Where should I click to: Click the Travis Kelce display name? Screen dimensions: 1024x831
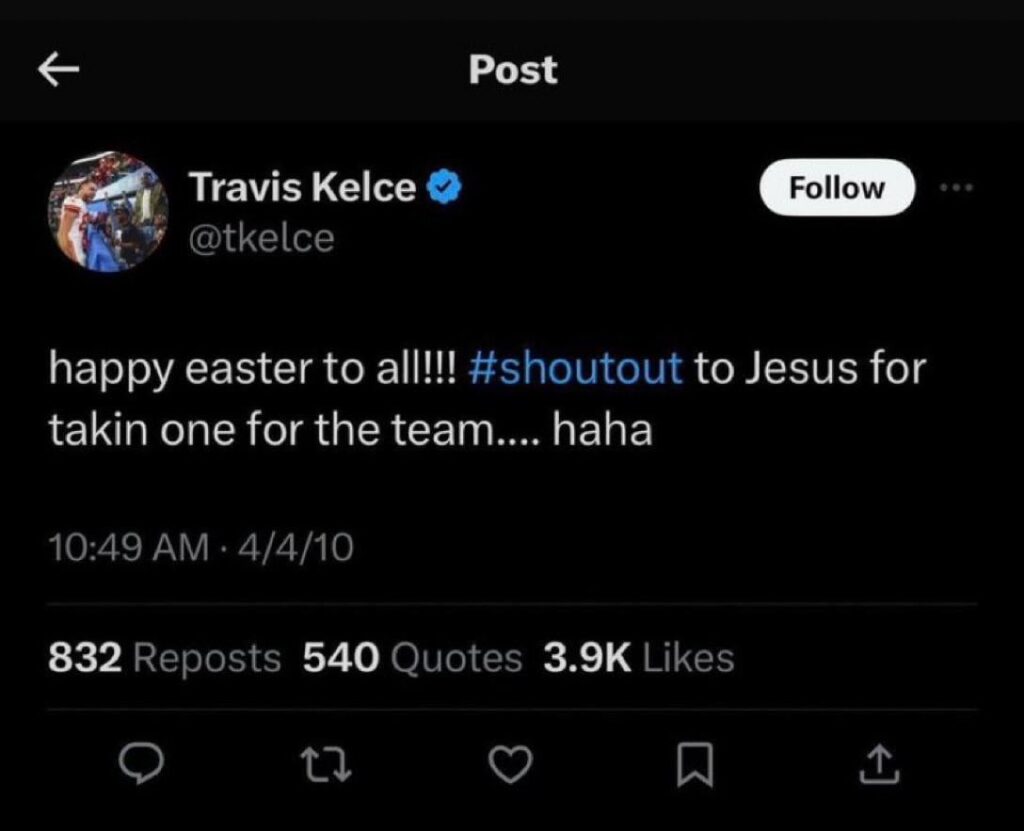(x=305, y=186)
